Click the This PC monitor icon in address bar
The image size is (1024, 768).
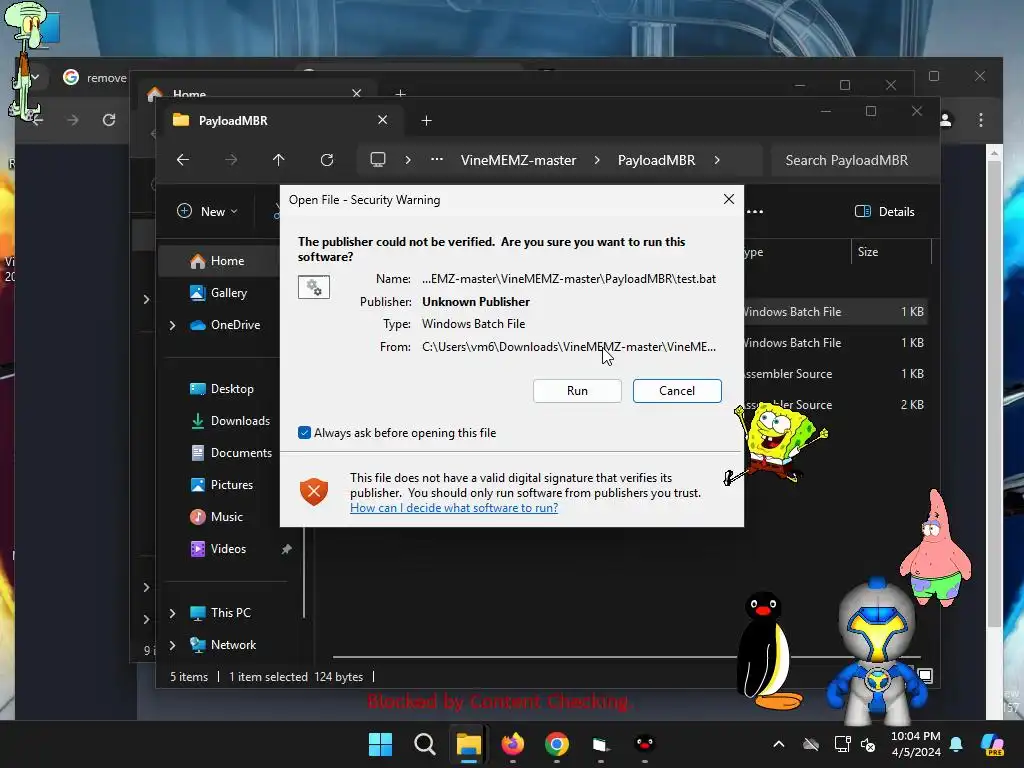377,160
